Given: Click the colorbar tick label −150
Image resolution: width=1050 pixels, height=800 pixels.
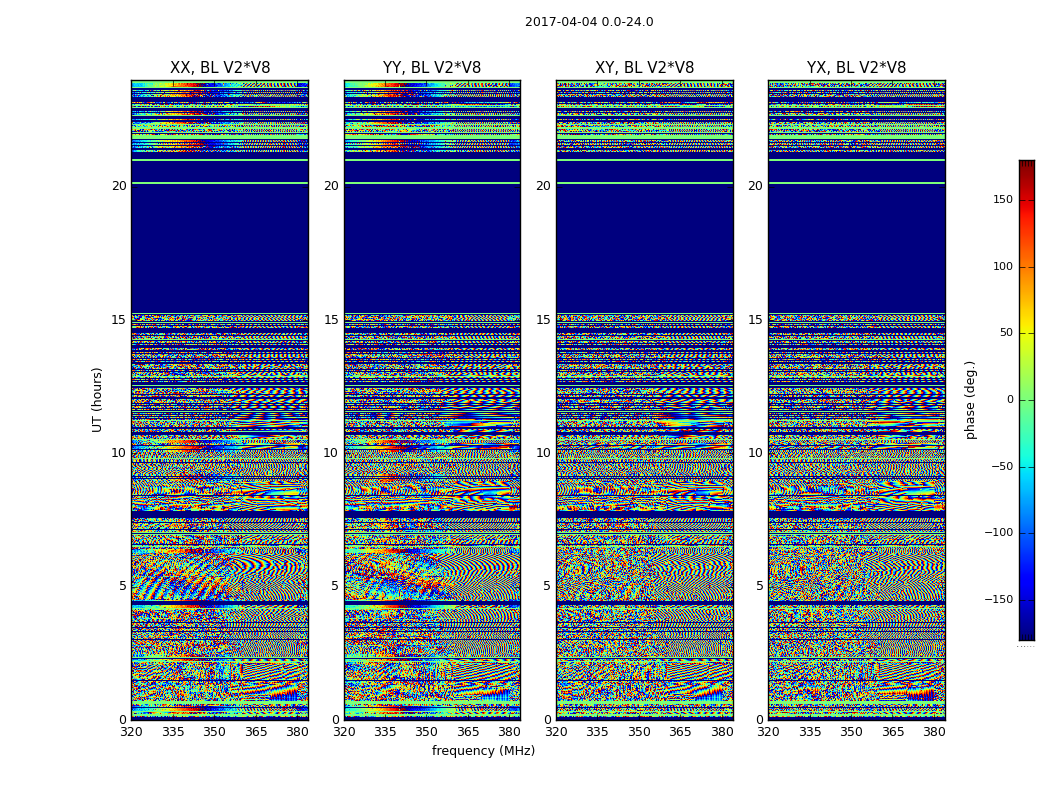Looking at the screenshot, I should (x=998, y=599).
